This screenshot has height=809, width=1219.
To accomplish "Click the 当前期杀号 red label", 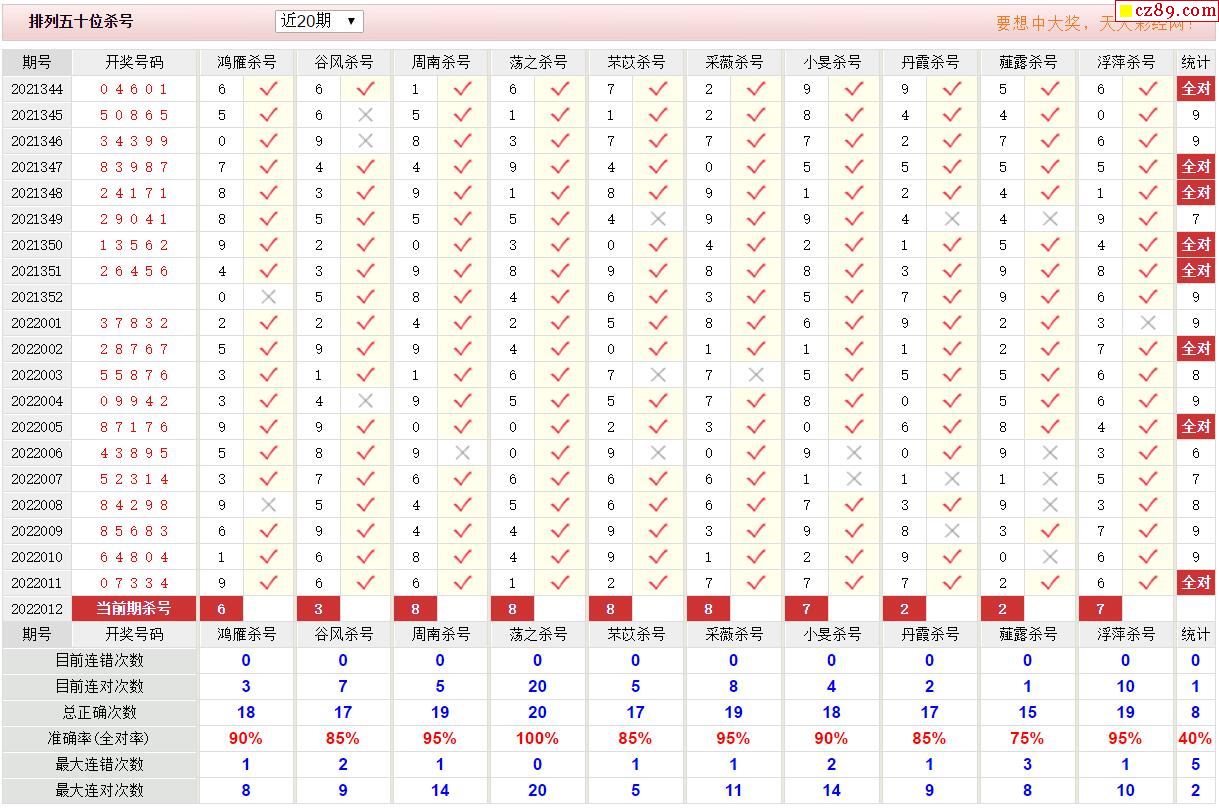I will click(x=134, y=608).
